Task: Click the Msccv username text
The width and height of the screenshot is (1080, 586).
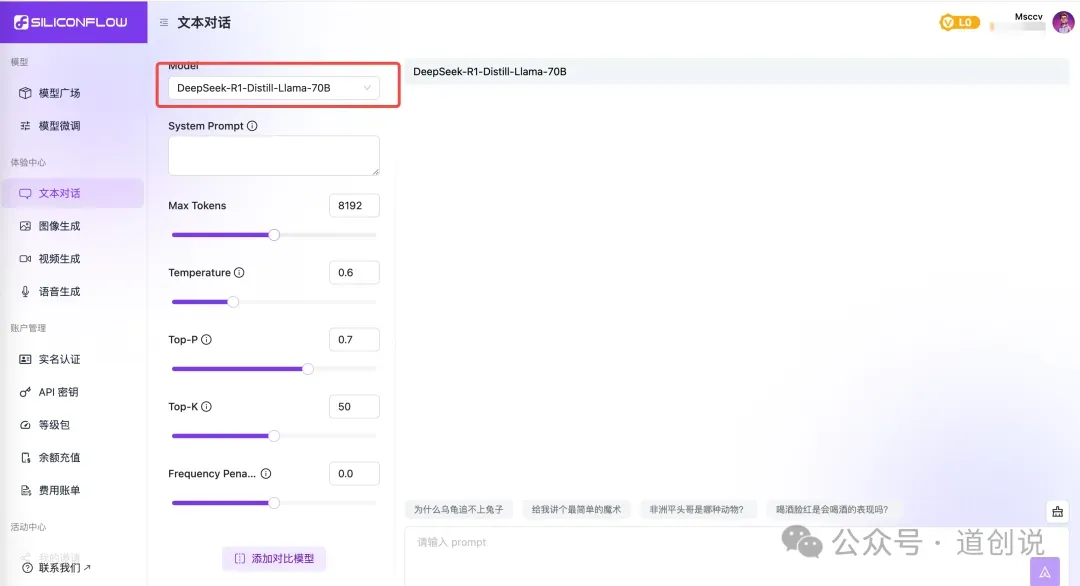Action: tap(1028, 17)
